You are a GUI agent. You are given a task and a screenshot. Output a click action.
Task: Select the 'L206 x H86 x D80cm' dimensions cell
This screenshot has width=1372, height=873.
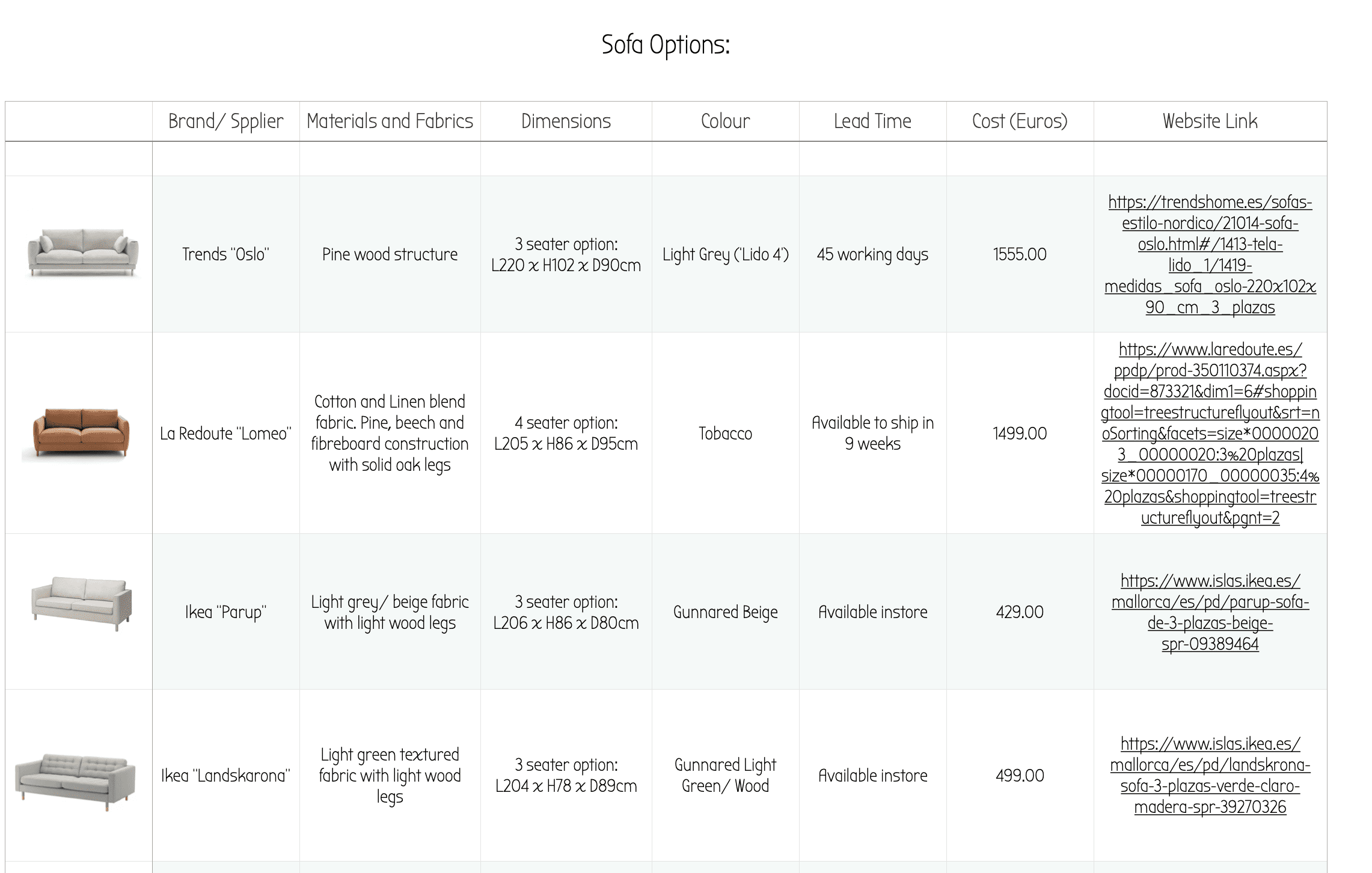point(566,612)
